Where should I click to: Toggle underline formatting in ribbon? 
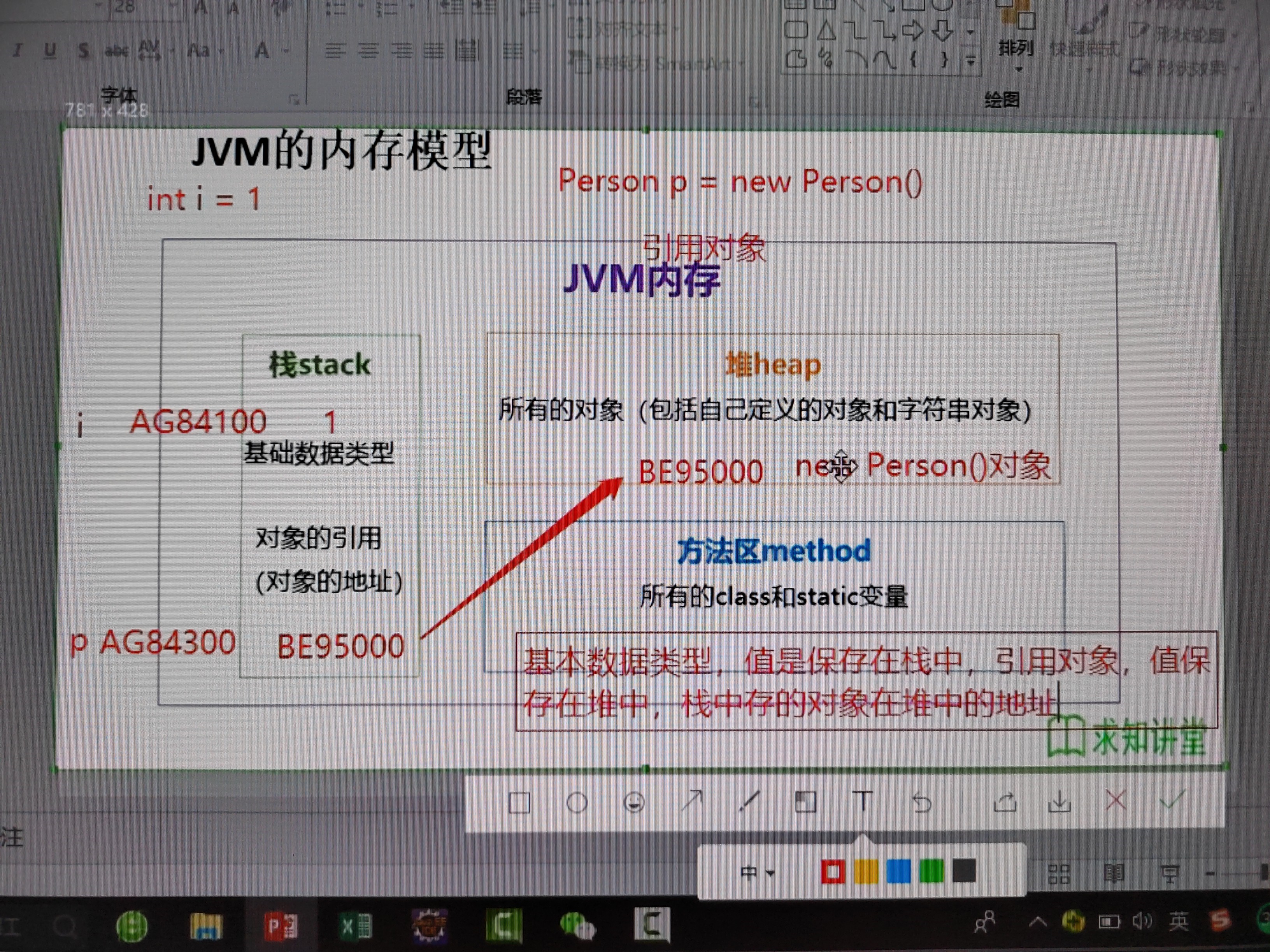[50, 51]
